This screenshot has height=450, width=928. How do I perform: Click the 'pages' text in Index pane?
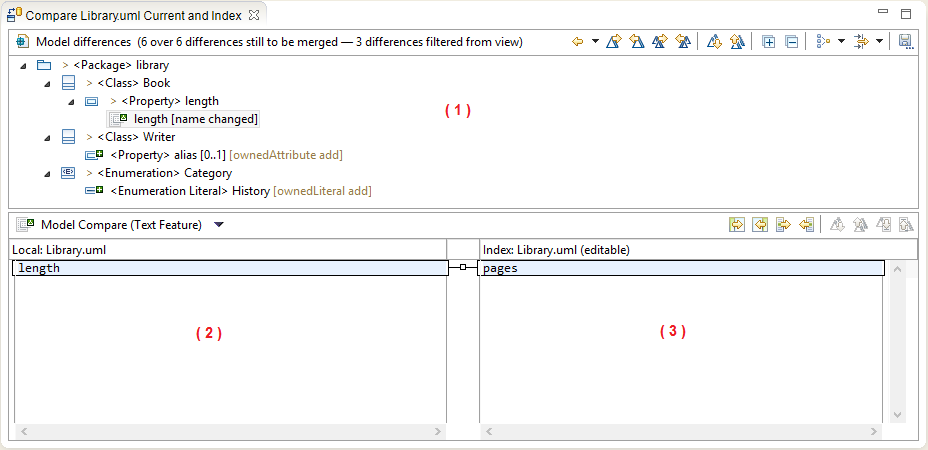pos(500,268)
